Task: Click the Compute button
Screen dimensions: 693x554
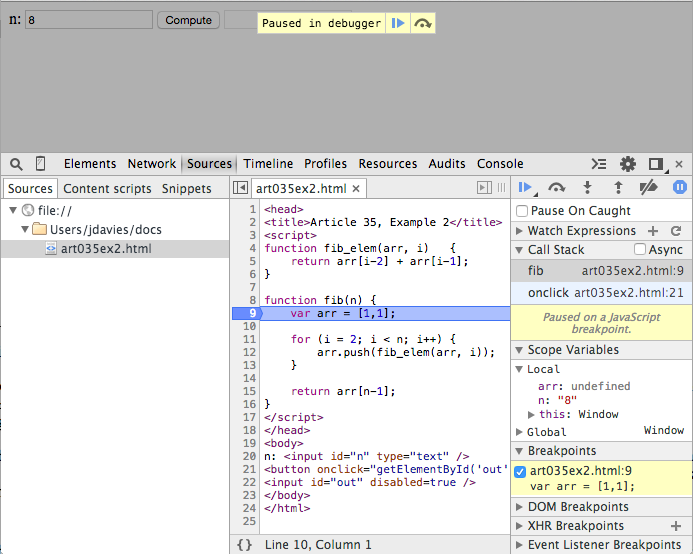Action: [x=188, y=20]
